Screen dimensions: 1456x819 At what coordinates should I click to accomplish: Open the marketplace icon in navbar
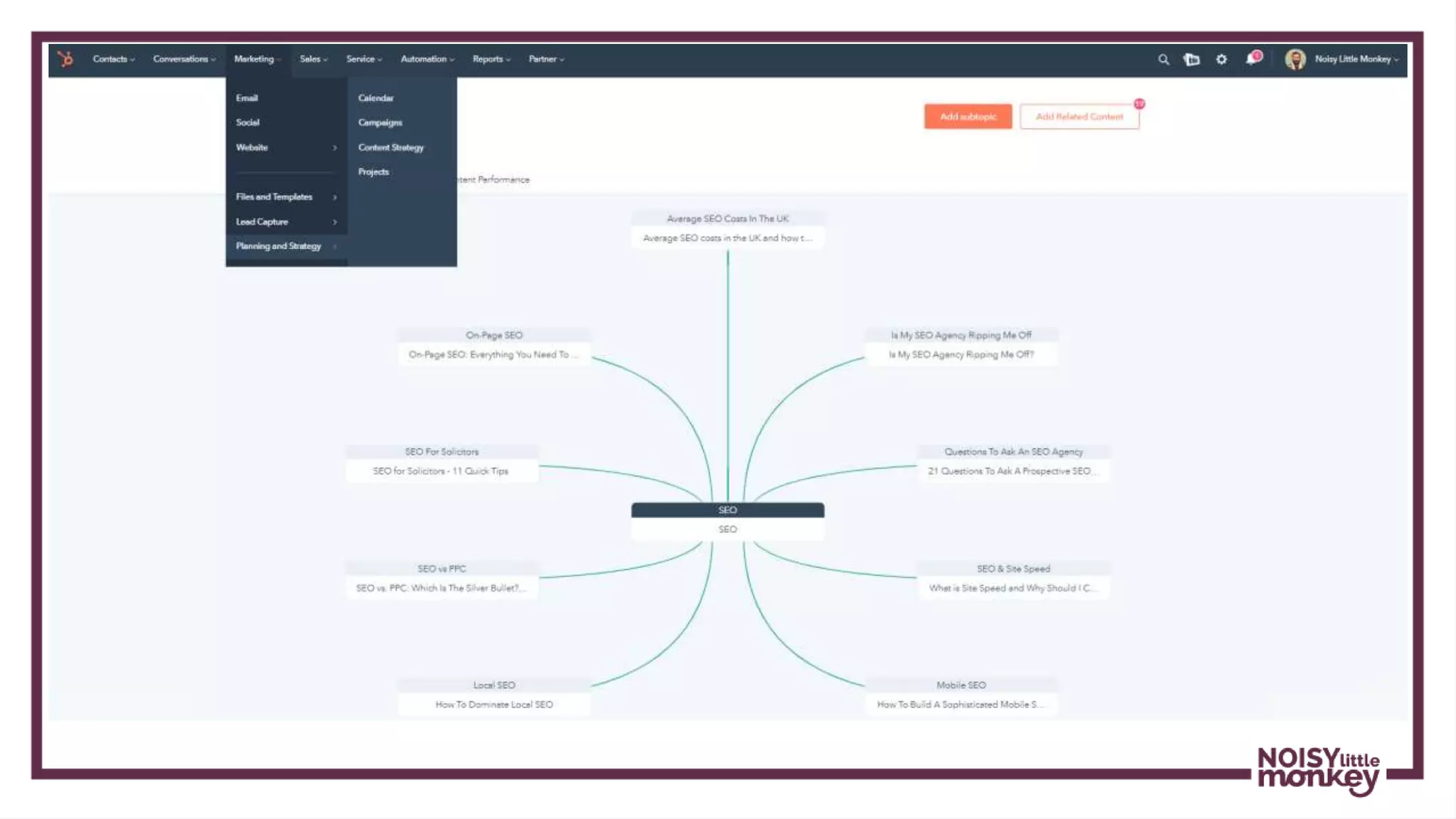tap(1192, 60)
